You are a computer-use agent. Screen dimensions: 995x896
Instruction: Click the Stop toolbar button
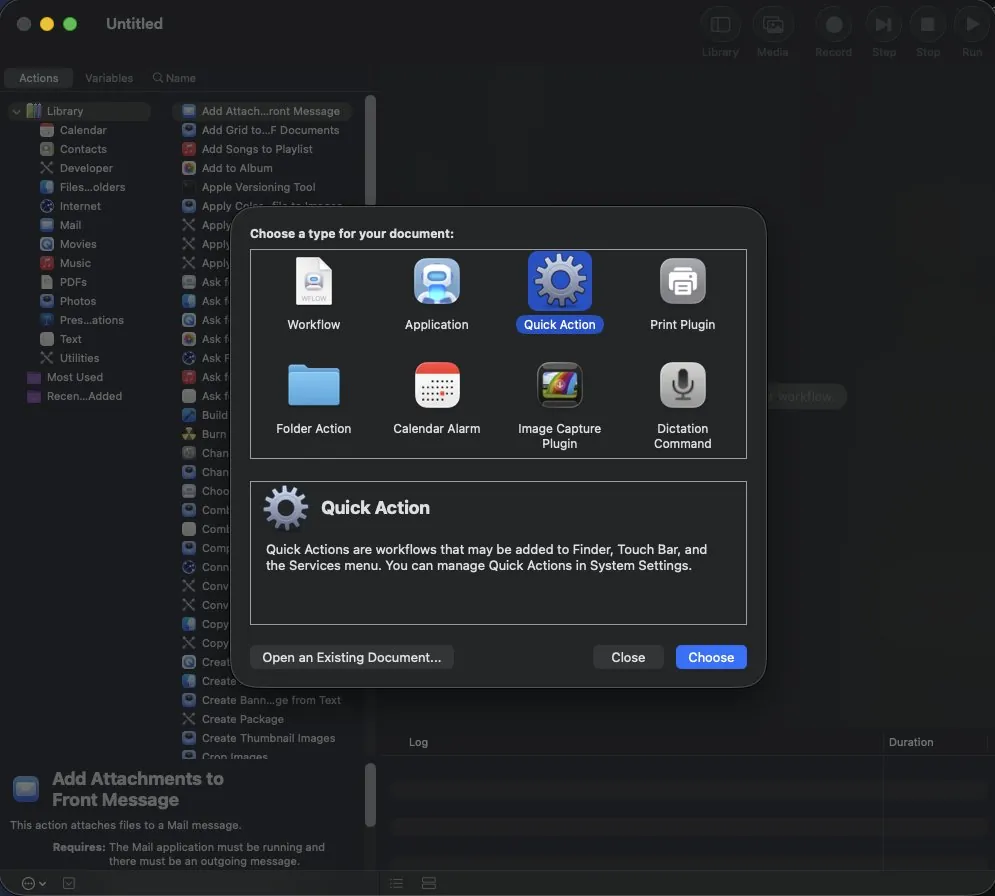point(927,25)
